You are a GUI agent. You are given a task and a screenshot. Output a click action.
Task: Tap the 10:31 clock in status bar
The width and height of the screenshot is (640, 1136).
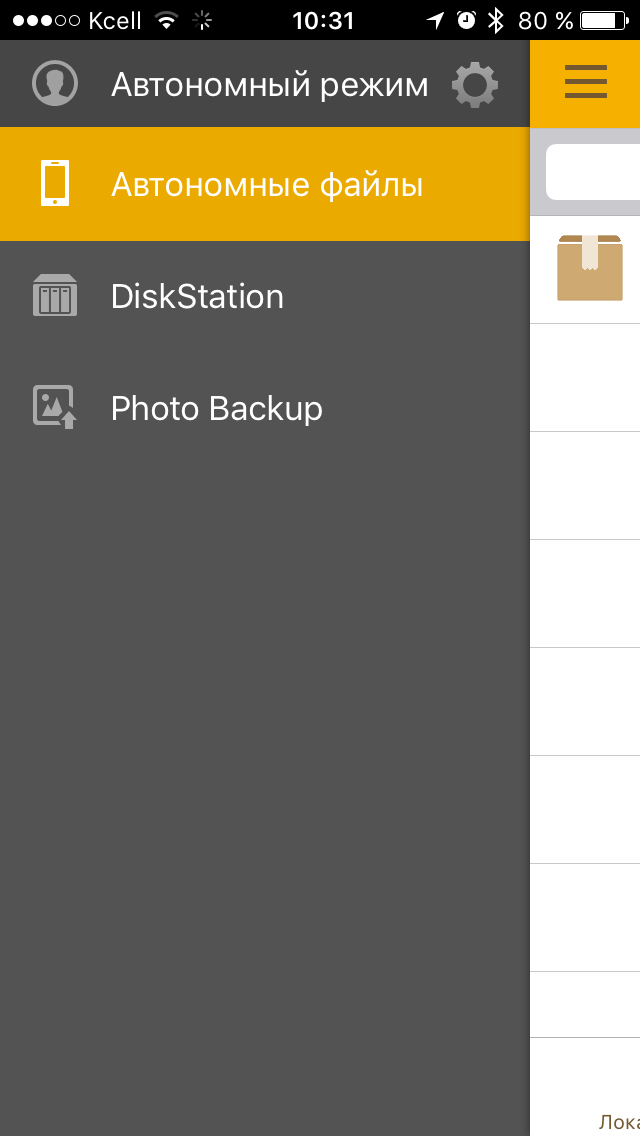pos(323,21)
